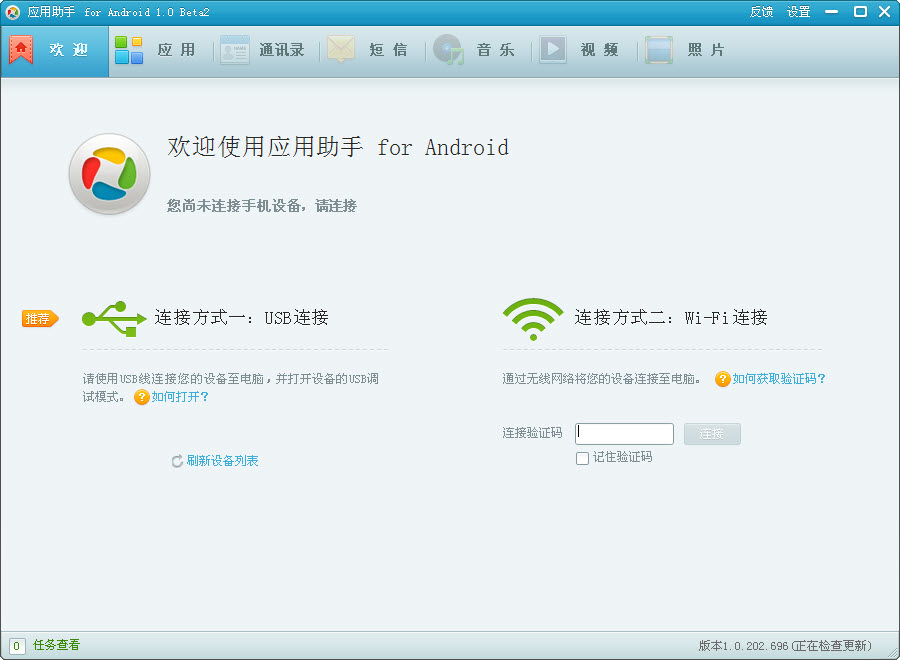Click the 刷新设备列表 refresh link
The width and height of the screenshot is (900, 660).
(222, 461)
